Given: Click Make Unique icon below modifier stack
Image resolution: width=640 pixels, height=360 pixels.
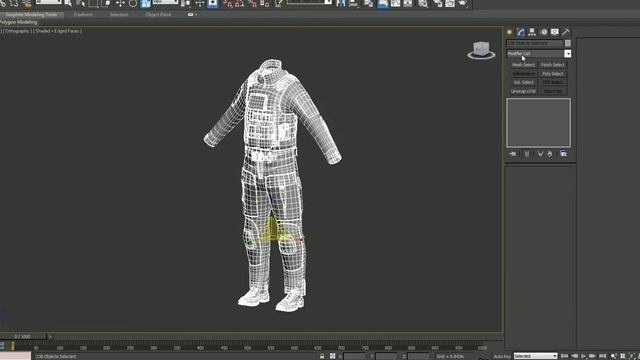Looking at the screenshot, I should point(540,154).
